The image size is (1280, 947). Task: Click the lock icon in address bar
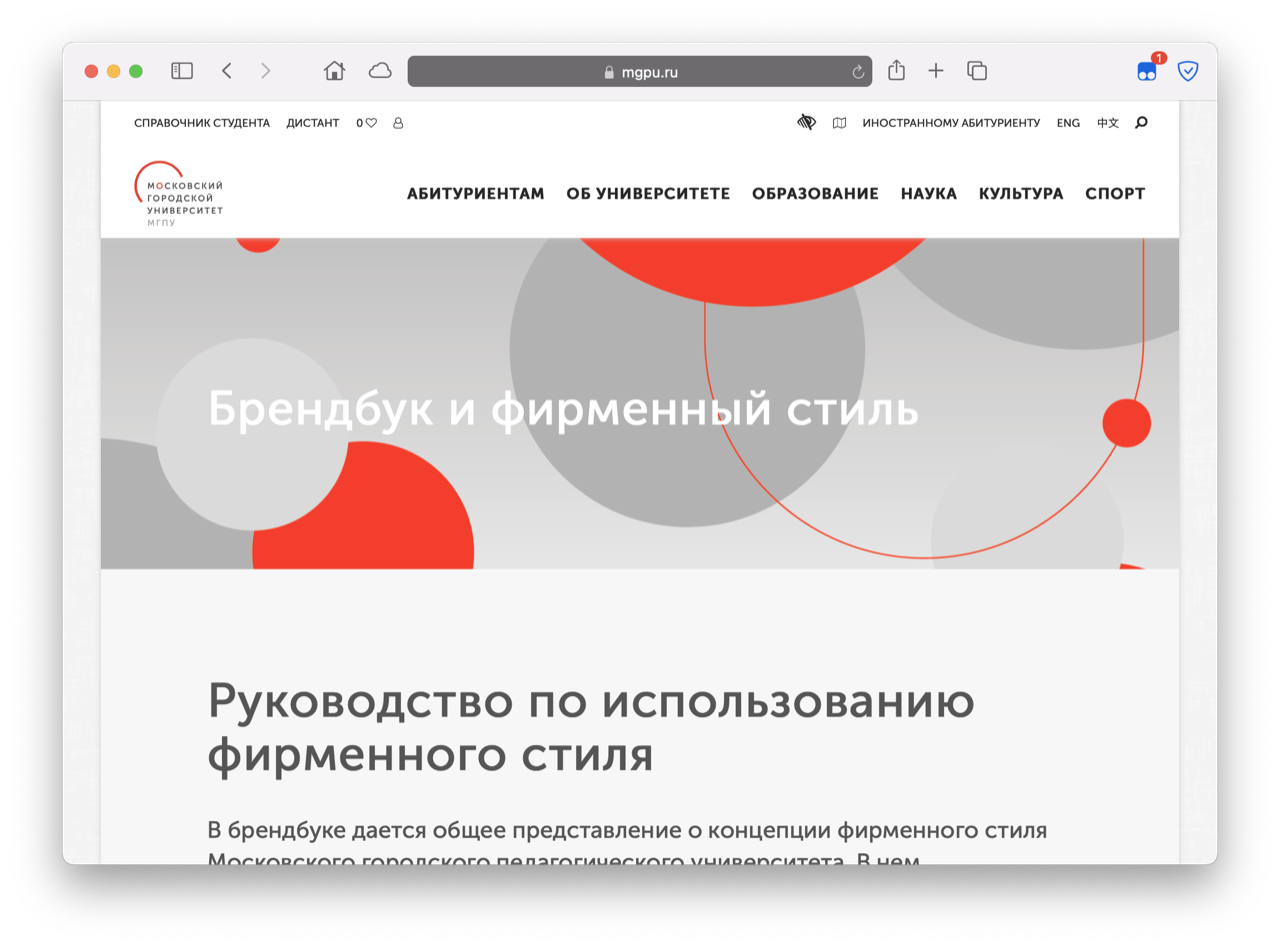click(608, 72)
